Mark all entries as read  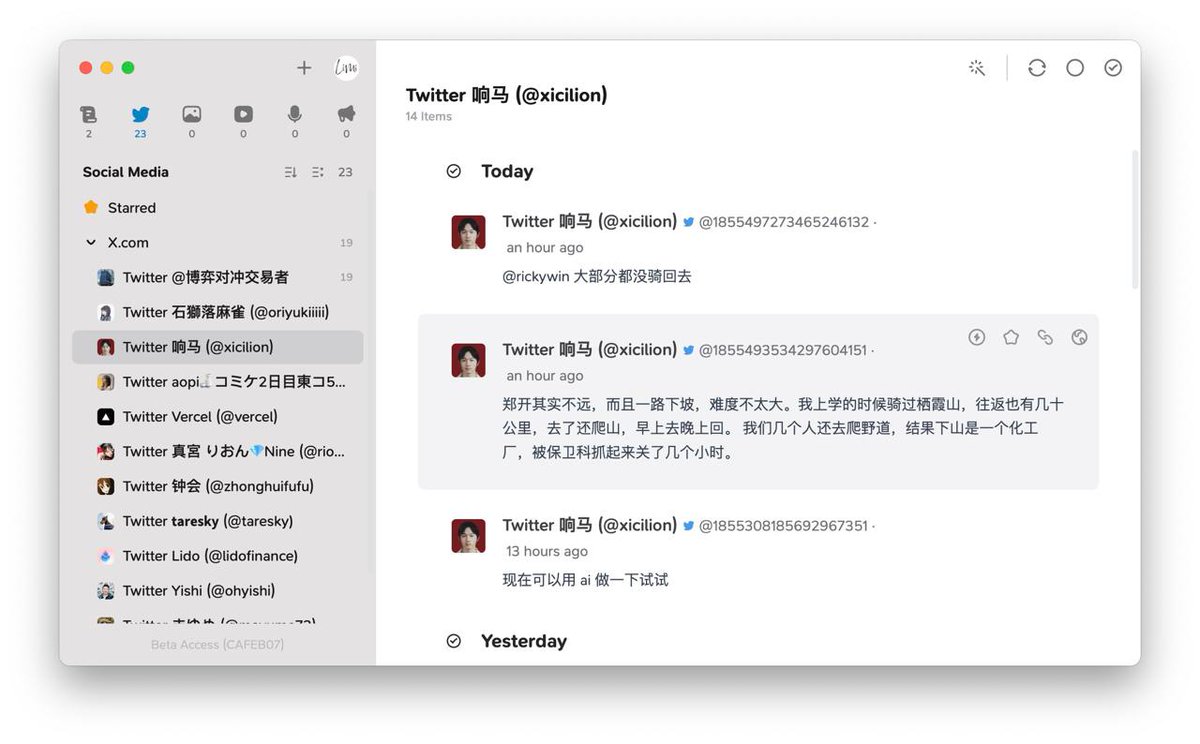coord(1113,68)
